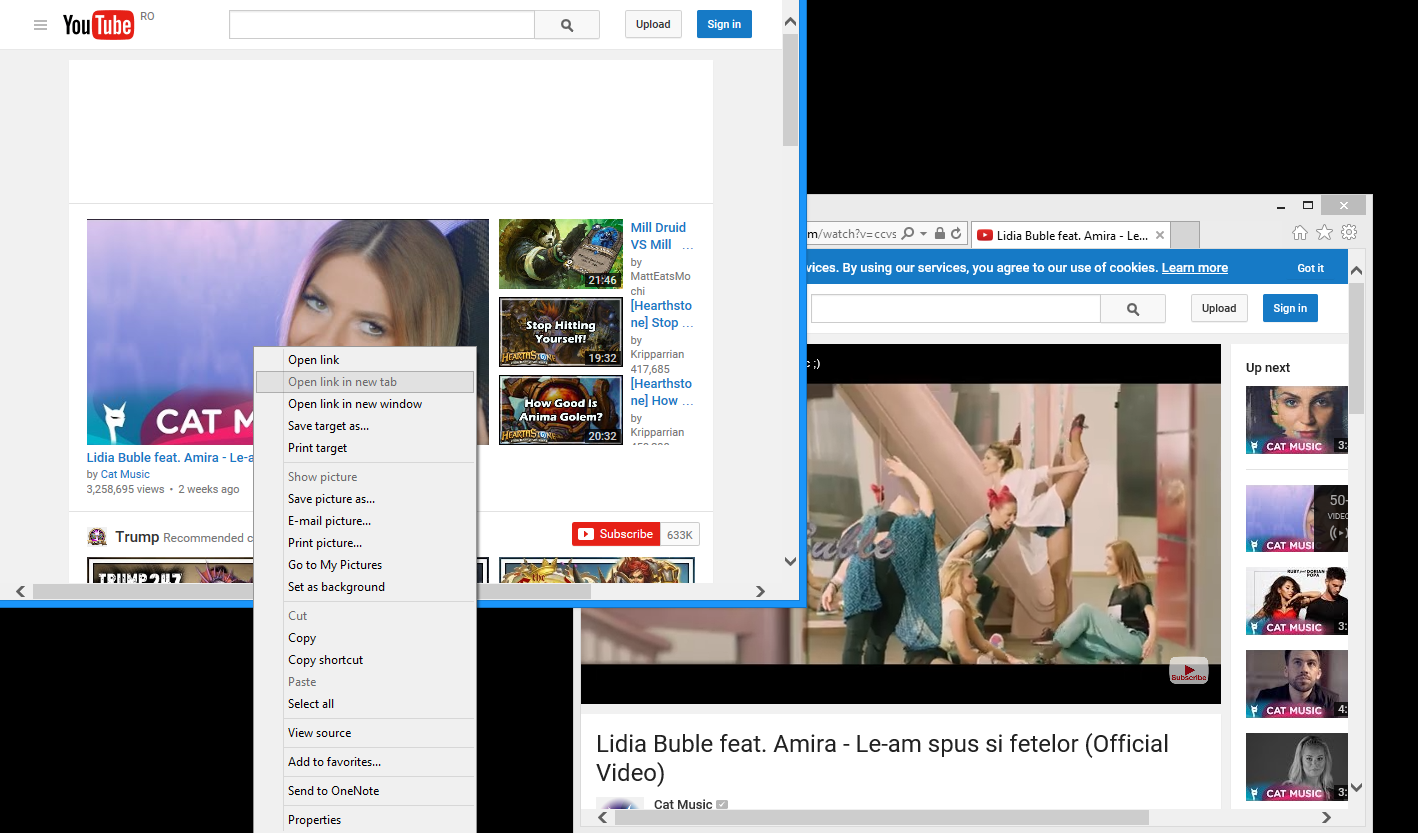Select 'Select all' in context menu
Image resolution: width=1418 pixels, height=833 pixels.
[365, 704]
